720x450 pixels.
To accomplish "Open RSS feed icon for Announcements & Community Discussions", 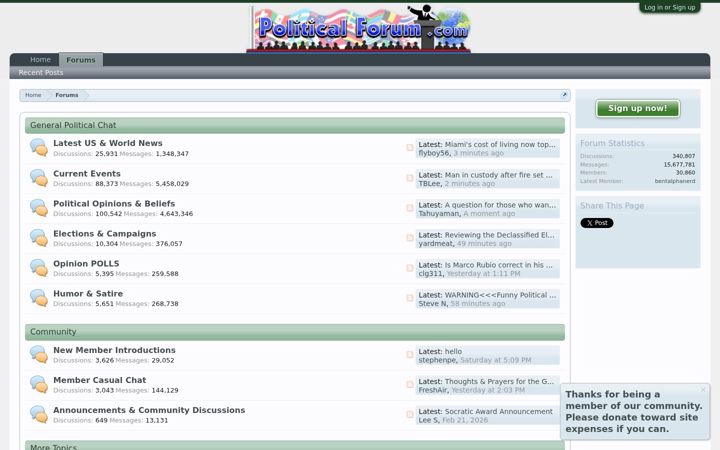I will coord(410,414).
